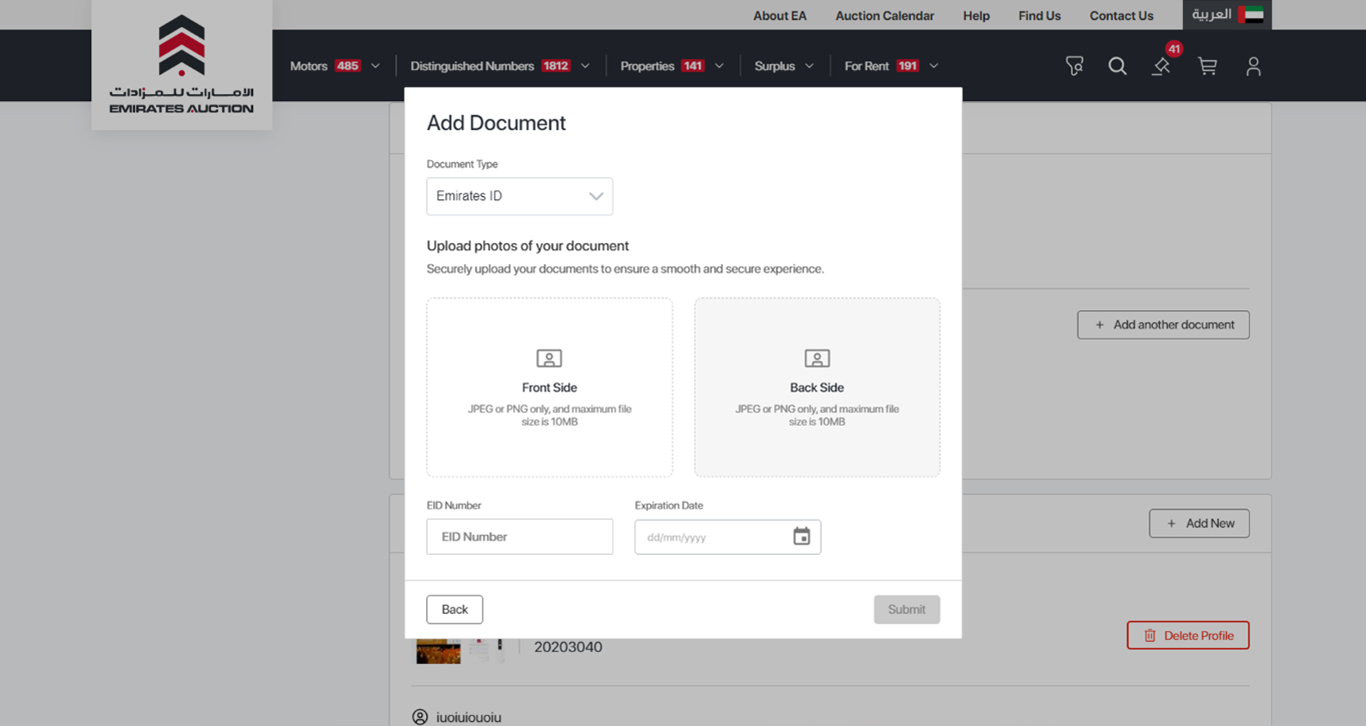Click the Back button in dialog
The height and width of the screenshot is (726, 1366).
[x=454, y=609]
